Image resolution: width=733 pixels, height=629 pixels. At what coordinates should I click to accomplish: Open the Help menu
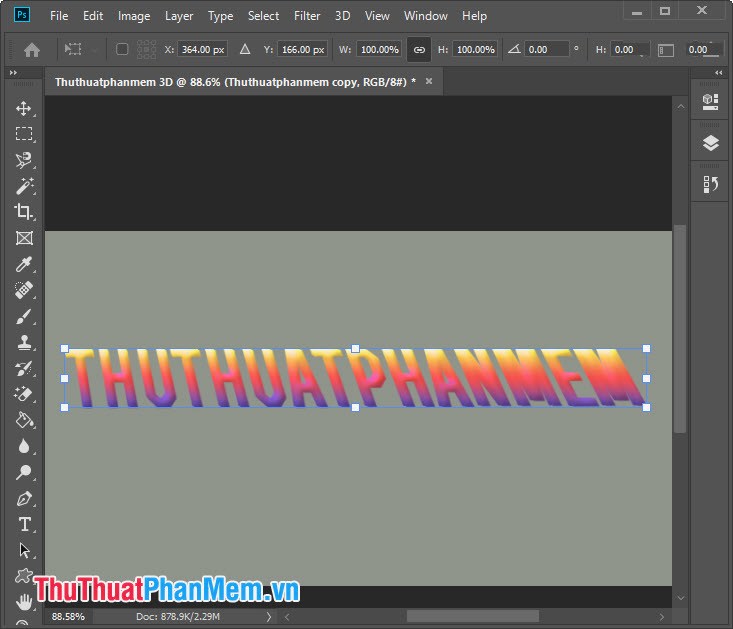point(474,16)
